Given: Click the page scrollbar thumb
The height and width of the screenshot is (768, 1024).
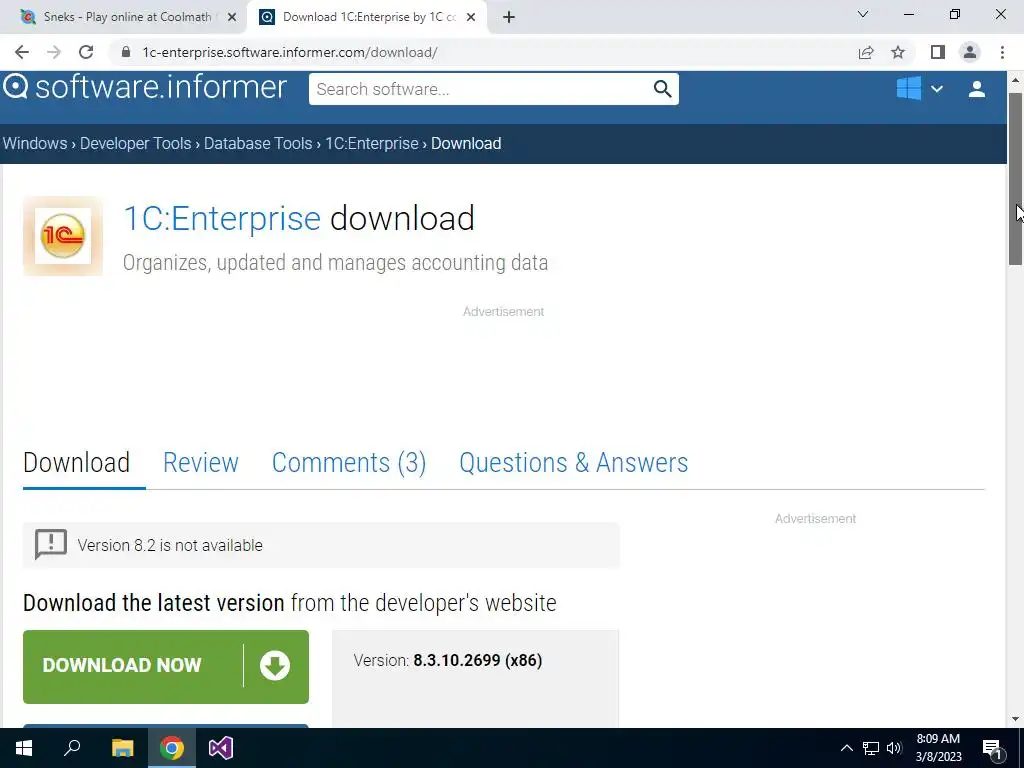Looking at the screenshot, I should tap(1015, 179).
